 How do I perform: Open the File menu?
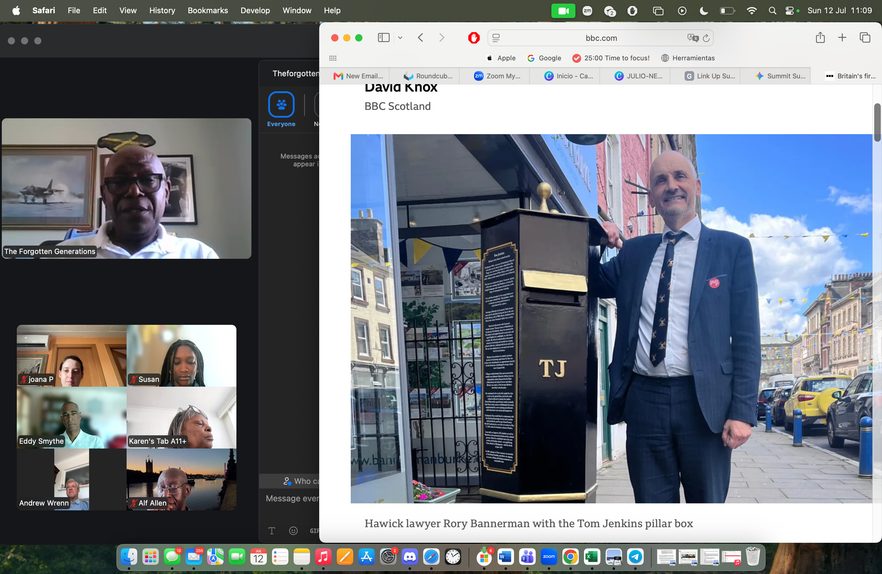(74, 10)
